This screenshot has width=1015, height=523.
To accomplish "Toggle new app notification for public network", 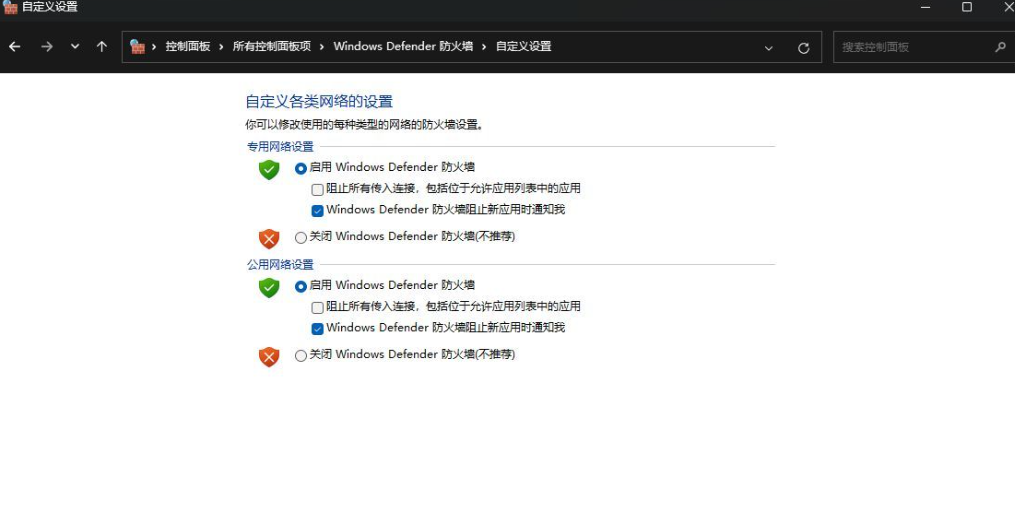I will pos(317,329).
